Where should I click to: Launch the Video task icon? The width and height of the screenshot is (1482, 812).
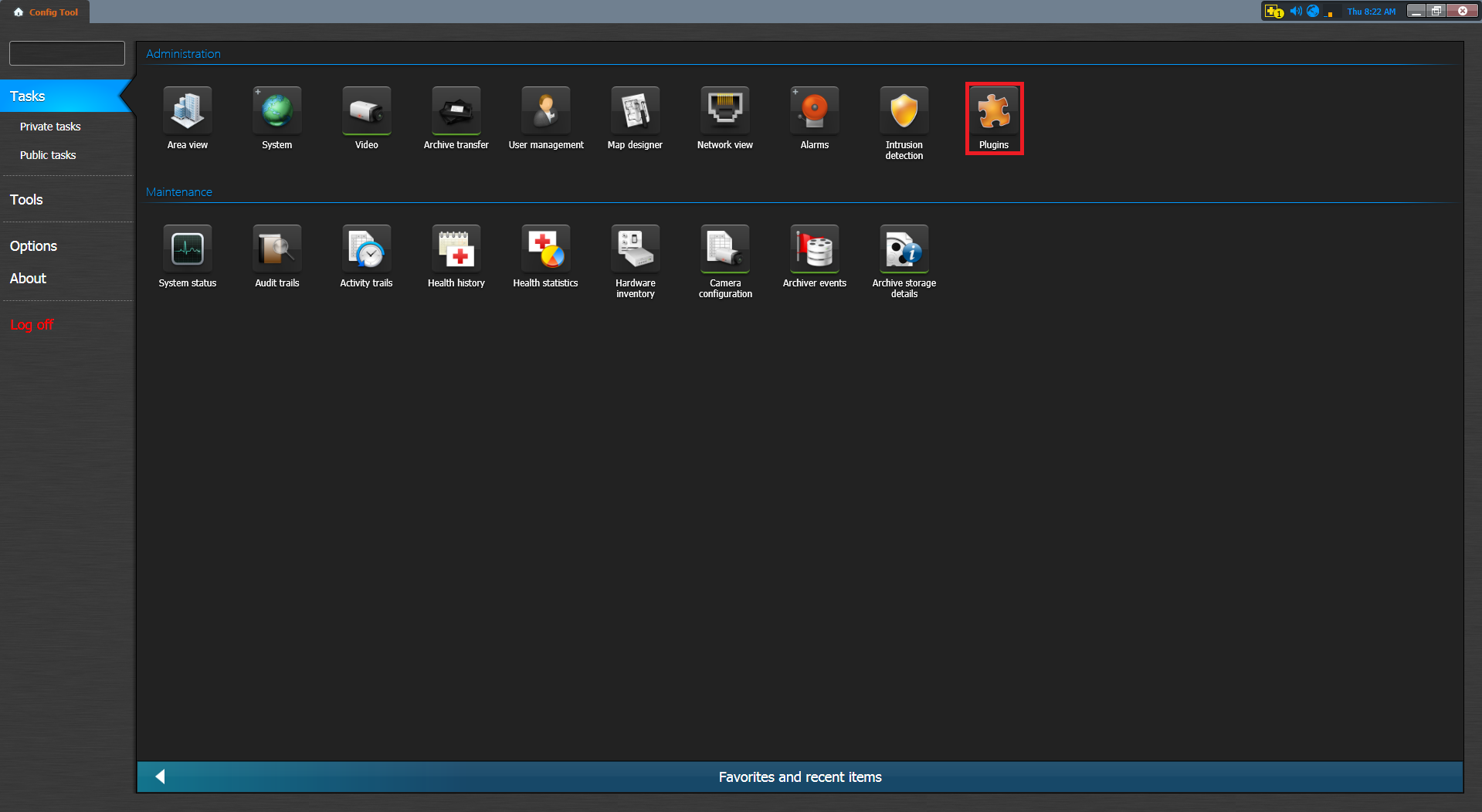(x=366, y=112)
